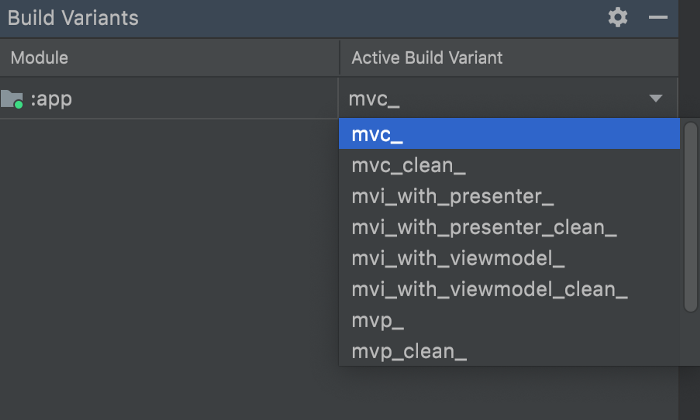Choose mvi_with_viewmodel_clean_ variant

pos(490,290)
